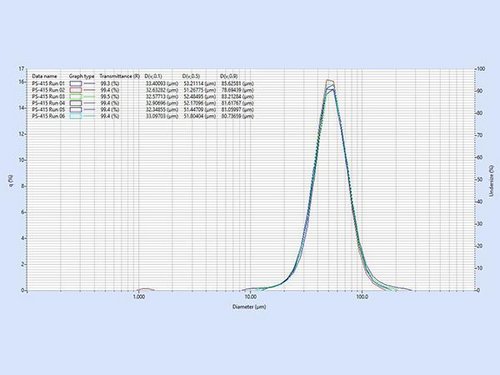The width and height of the screenshot is (500, 375).
Task: Click the PS-415 Run 03 data name
Action: (48, 96)
